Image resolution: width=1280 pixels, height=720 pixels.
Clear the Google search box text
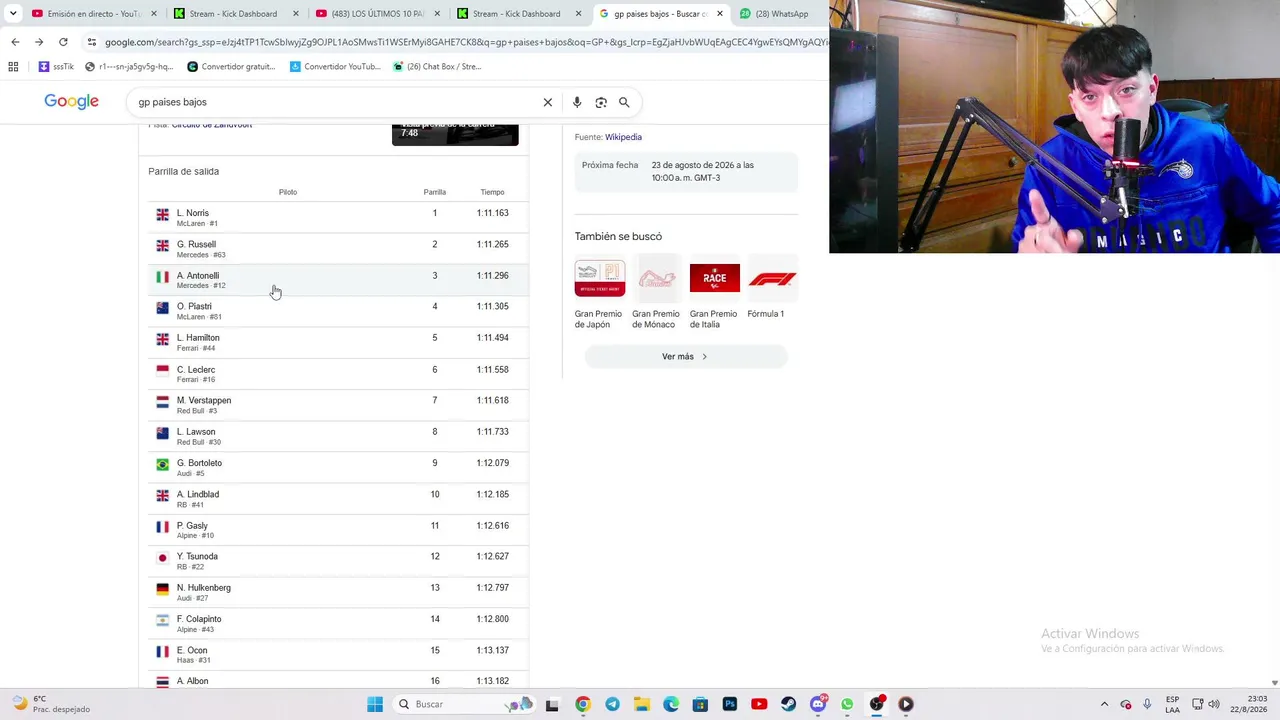coord(548,102)
